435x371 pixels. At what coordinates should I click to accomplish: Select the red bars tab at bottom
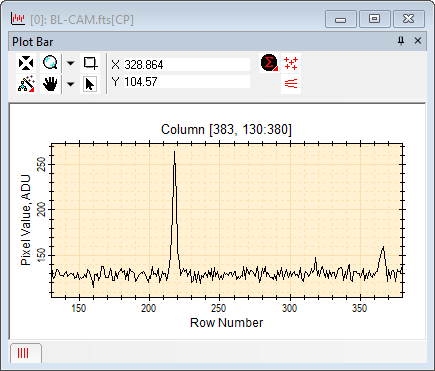pyautogui.click(x=26, y=353)
